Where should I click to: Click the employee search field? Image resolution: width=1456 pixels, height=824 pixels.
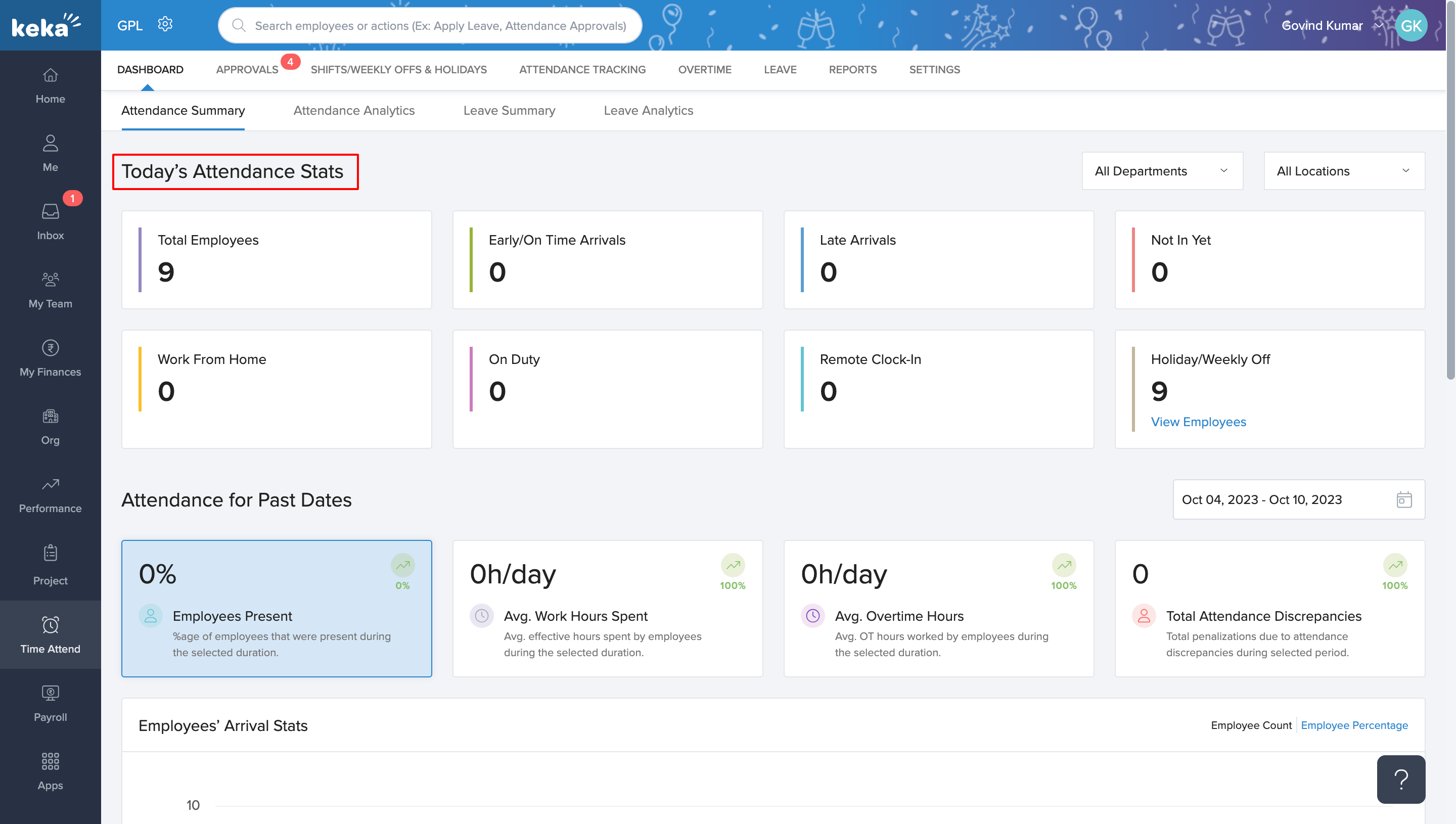tap(439, 25)
